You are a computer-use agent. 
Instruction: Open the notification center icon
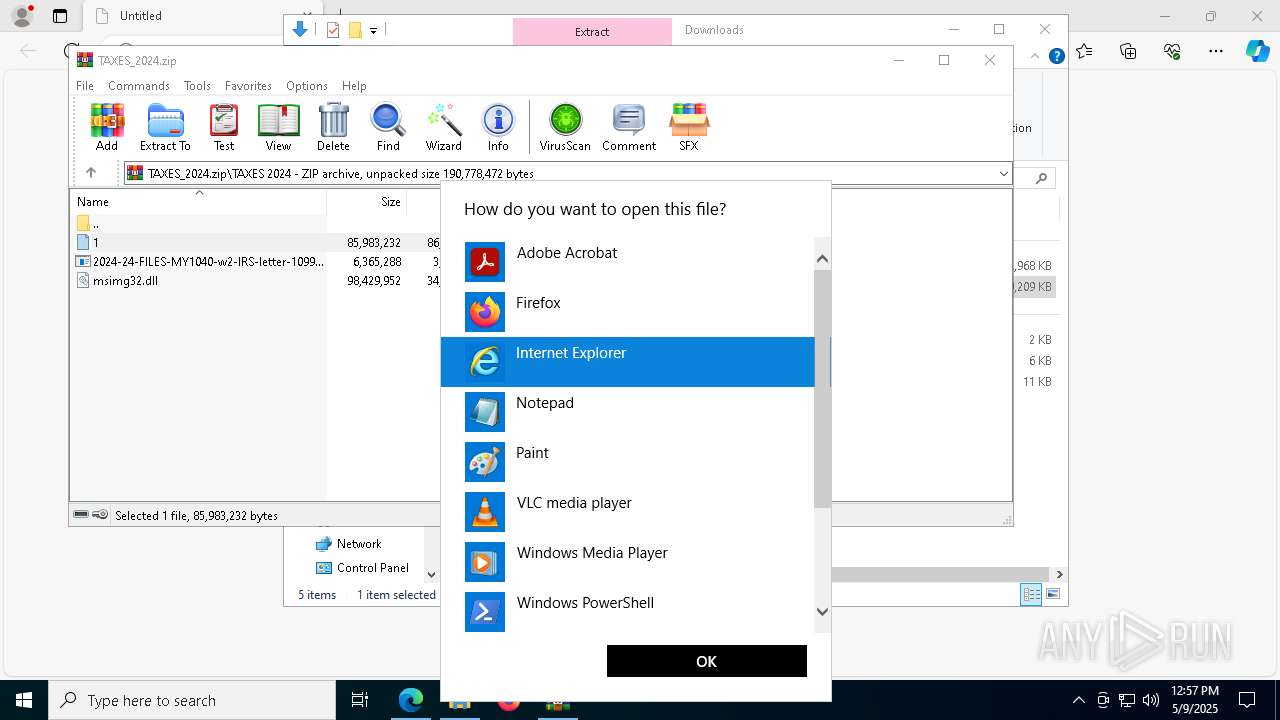(1247, 700)
